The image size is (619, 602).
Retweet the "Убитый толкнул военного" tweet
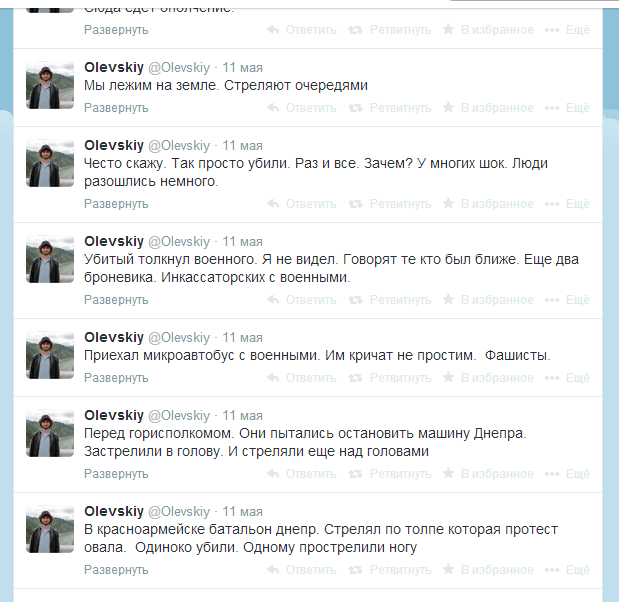[390, 300]
